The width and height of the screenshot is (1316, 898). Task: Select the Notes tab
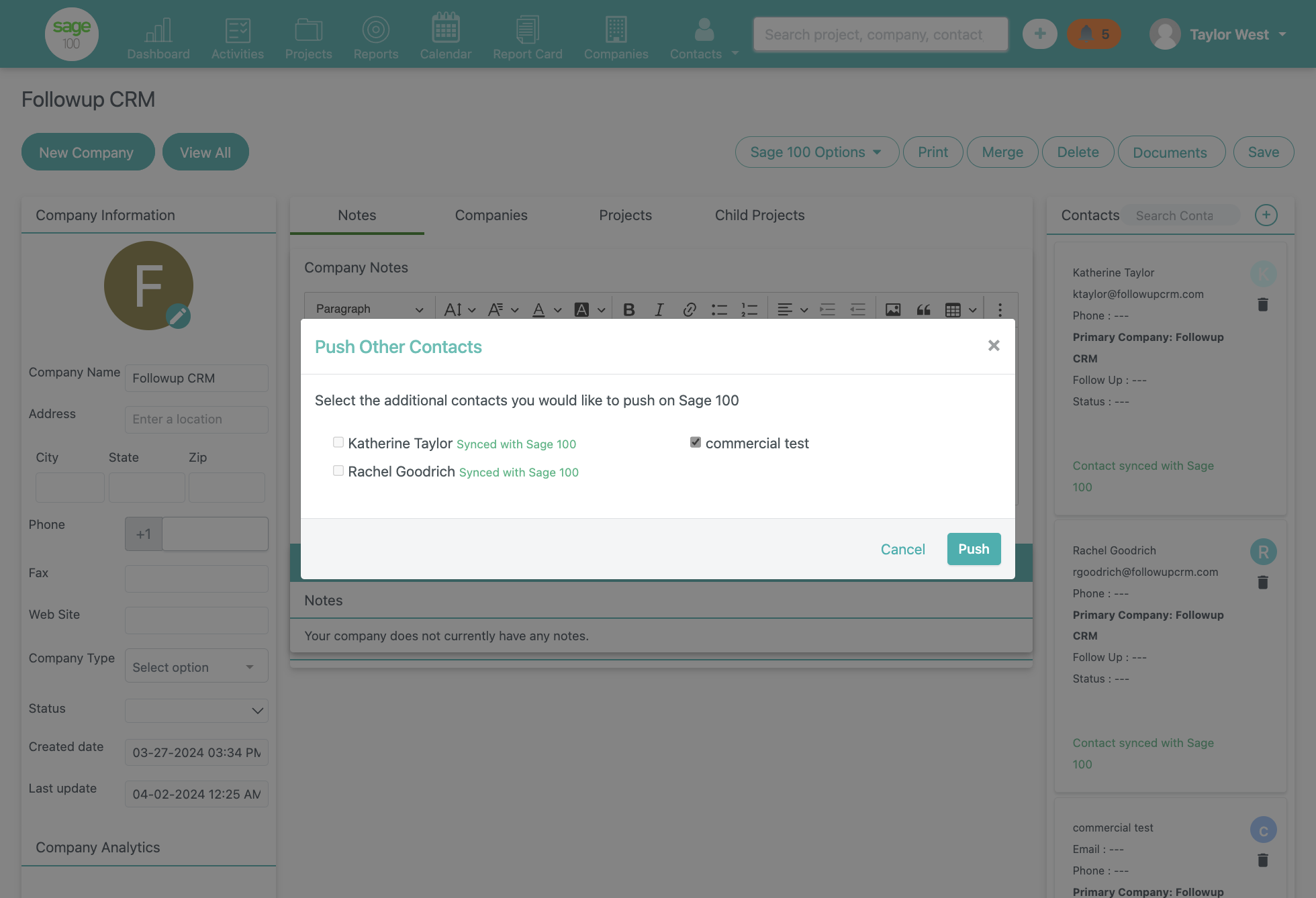[357, 215]
